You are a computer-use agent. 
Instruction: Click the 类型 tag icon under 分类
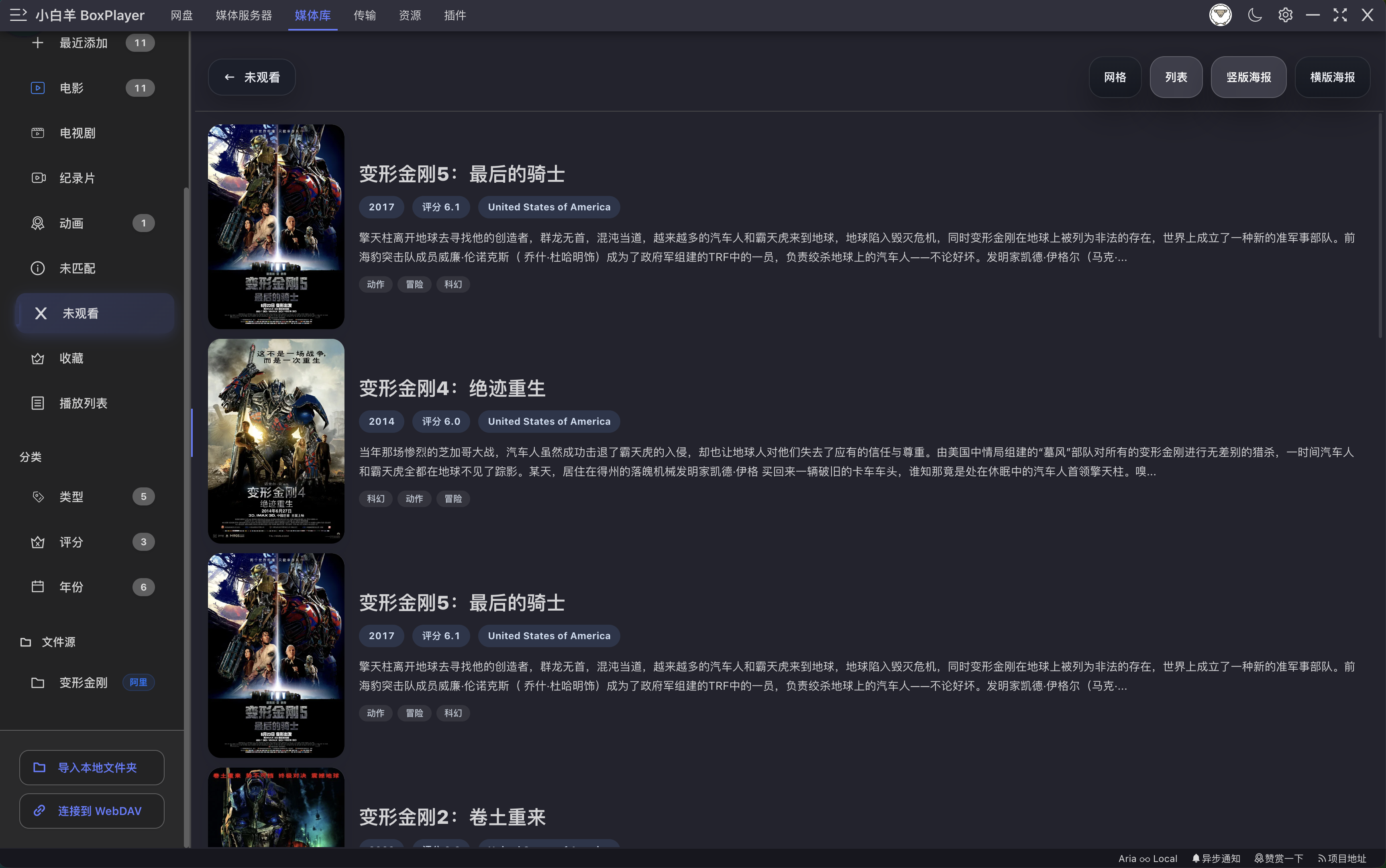38,497
